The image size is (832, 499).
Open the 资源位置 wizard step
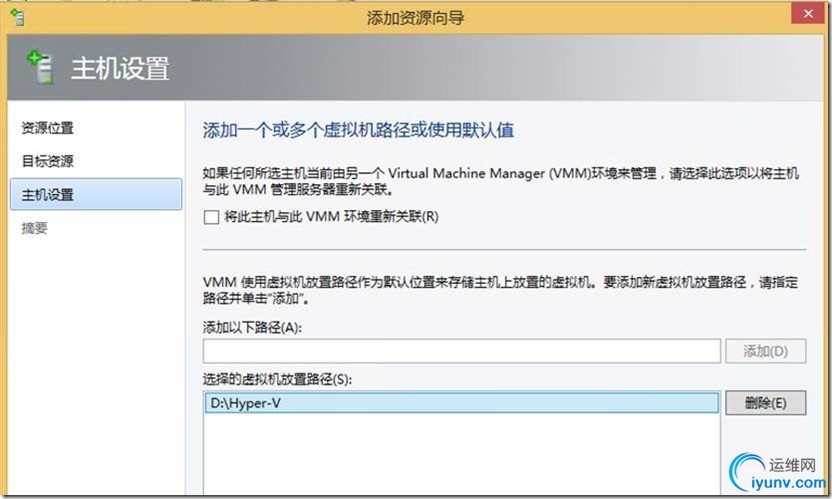click(47, 128)
